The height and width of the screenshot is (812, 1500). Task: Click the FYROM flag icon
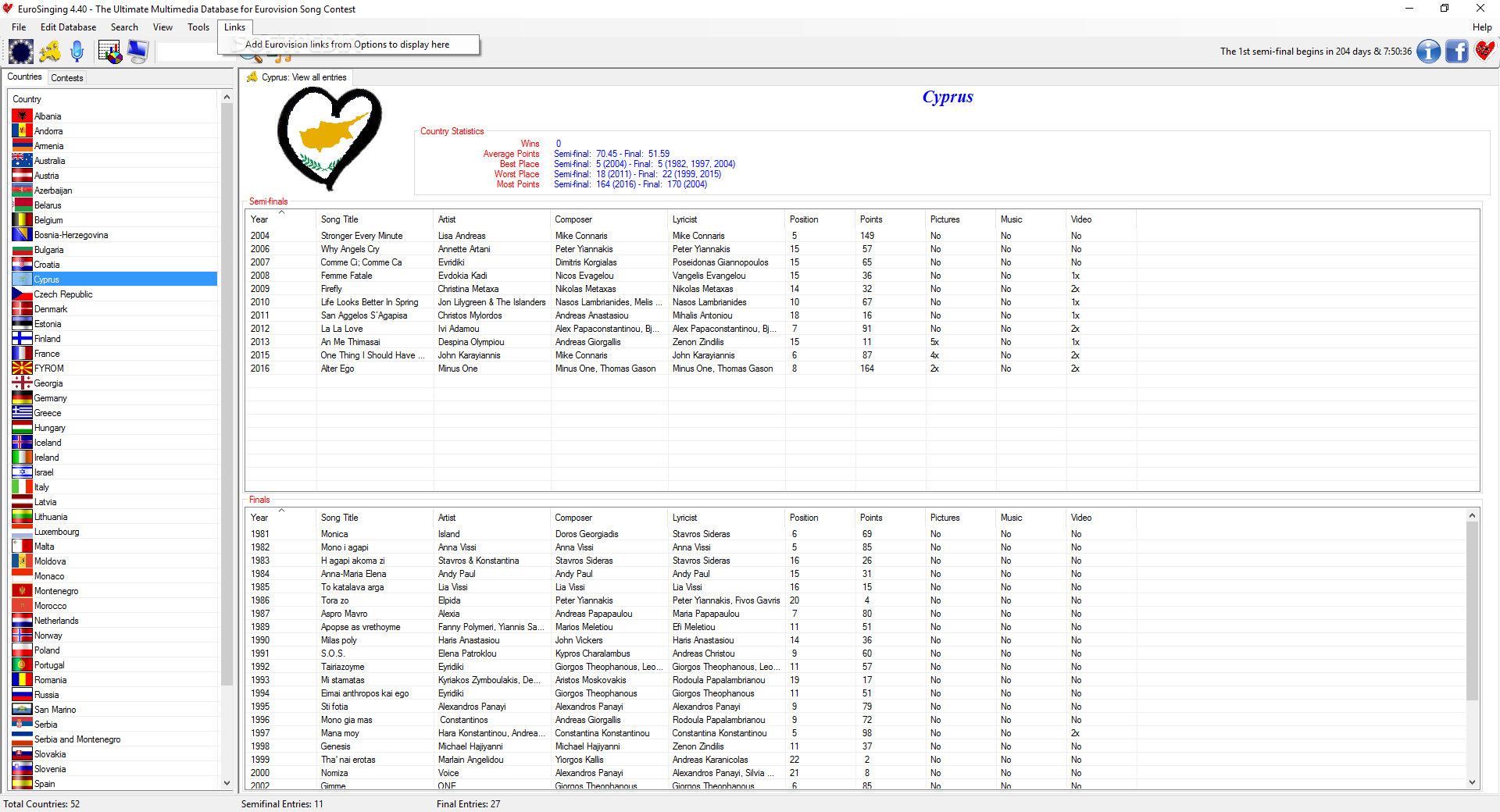[x=22, y=368]
